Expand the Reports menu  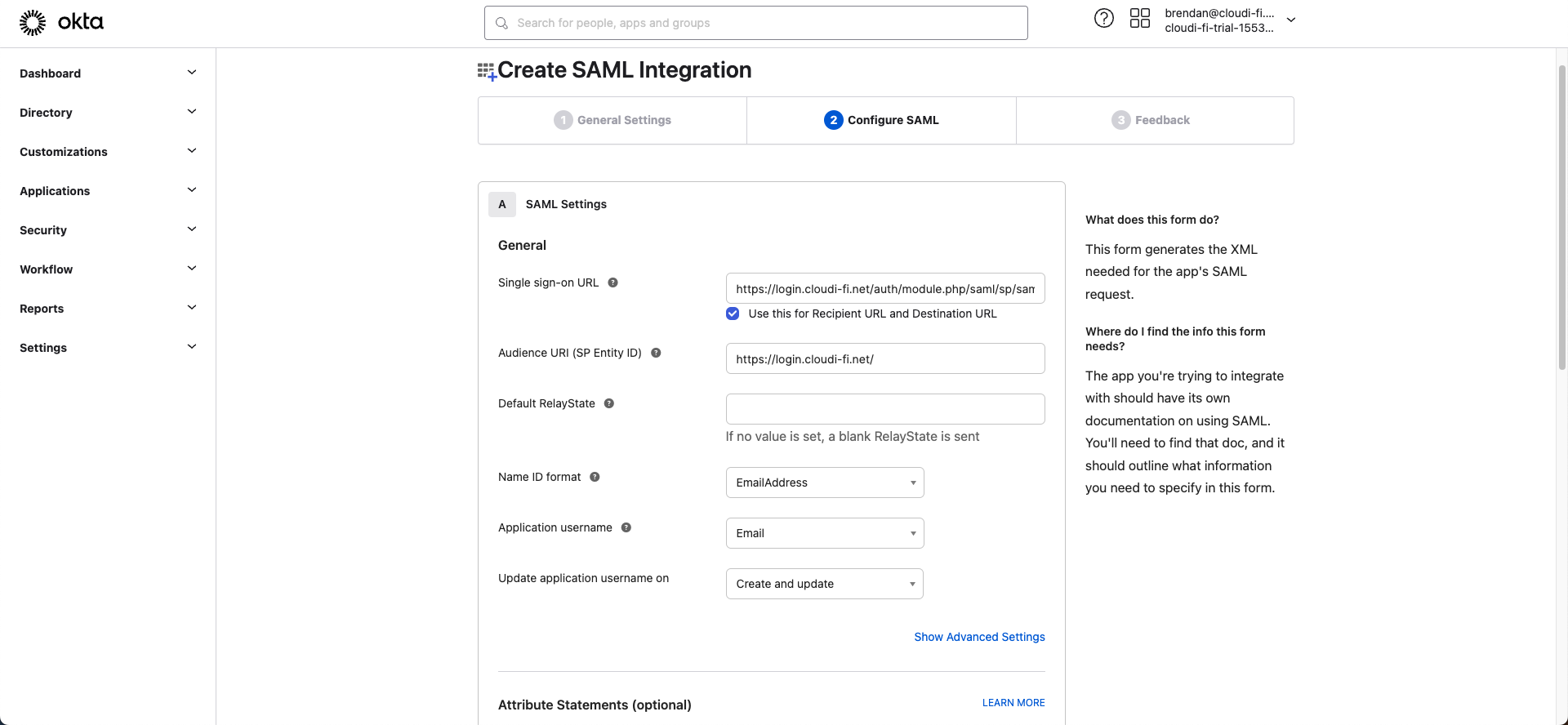pos(108,309)
